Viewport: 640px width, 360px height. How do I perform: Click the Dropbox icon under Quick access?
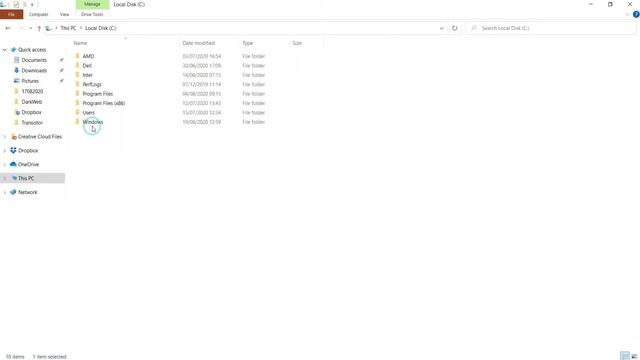point(17,112)
